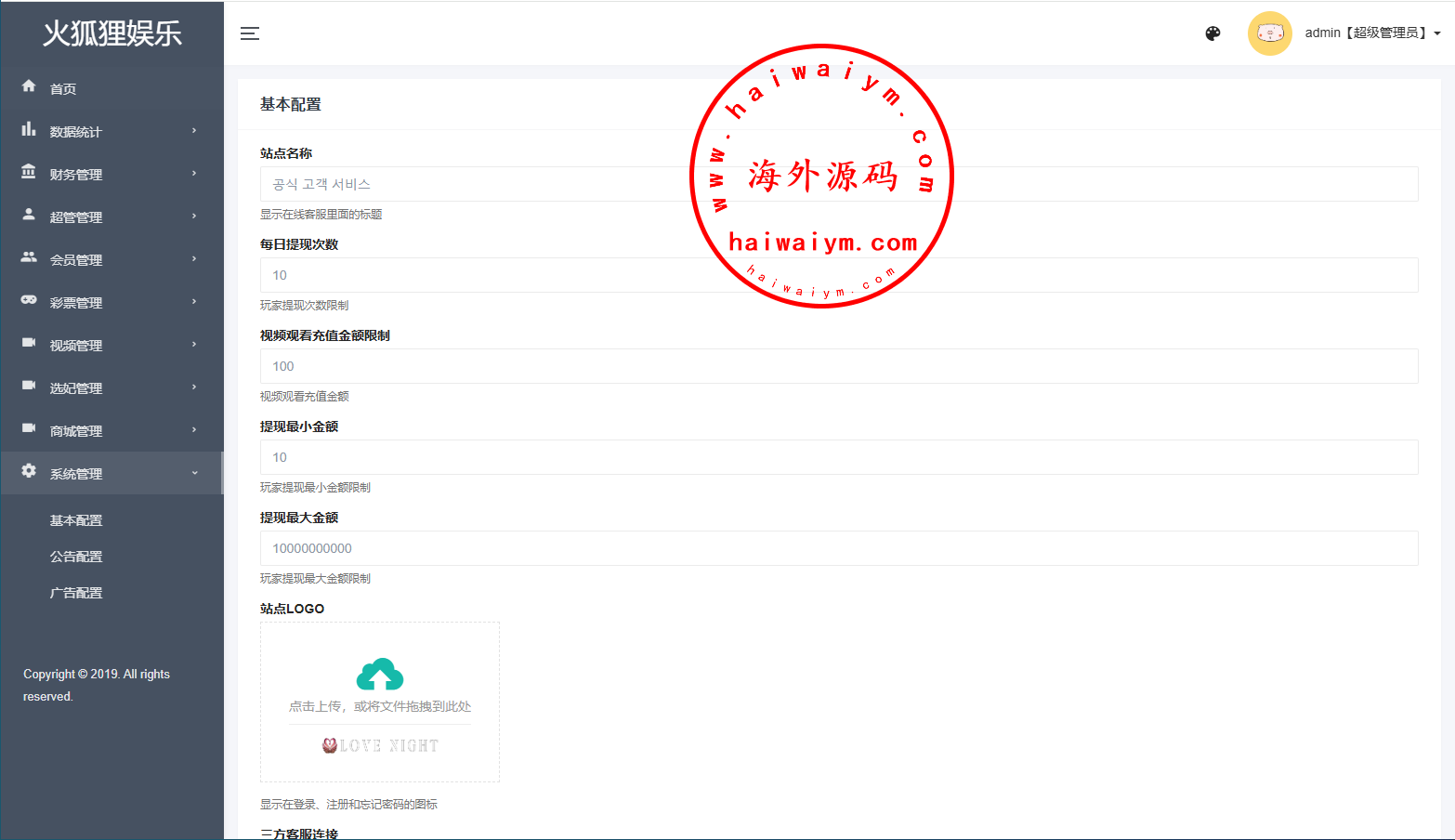Click the gamepad icon for 彩票管理
The width and height of the screenshot is (1455, 840).
[x=29, y=300]
